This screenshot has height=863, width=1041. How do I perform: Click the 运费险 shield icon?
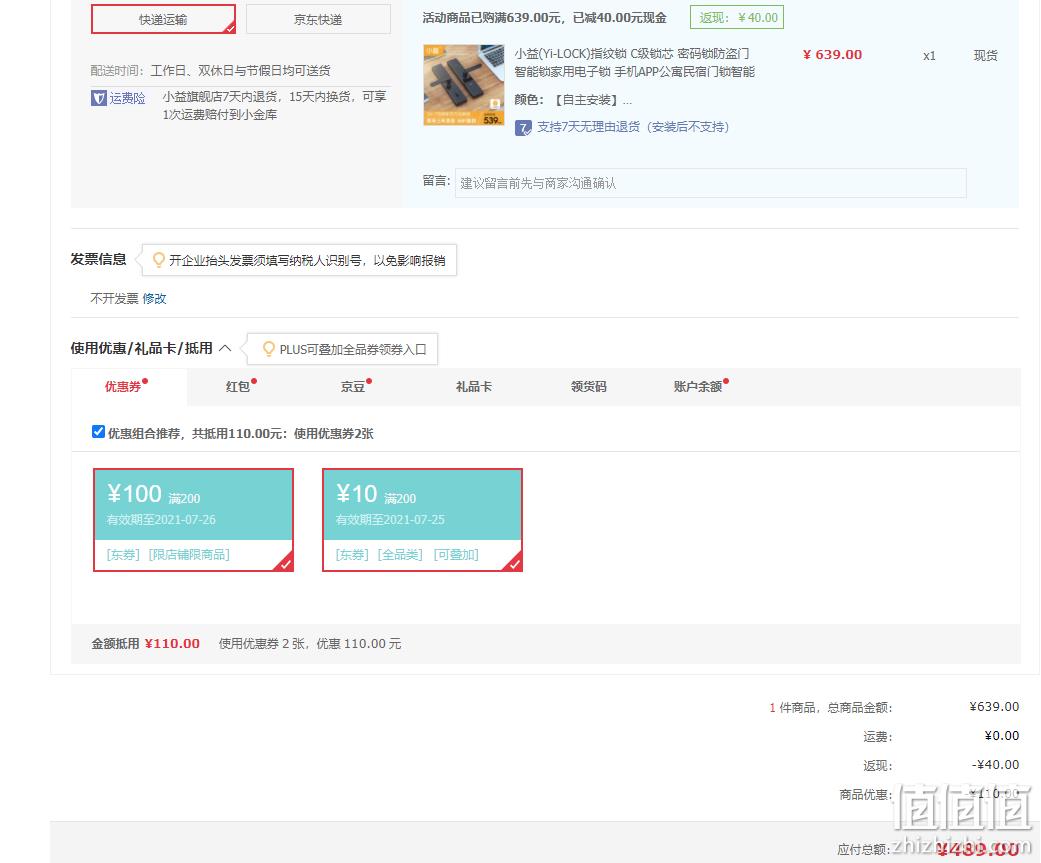coord(98,98)
